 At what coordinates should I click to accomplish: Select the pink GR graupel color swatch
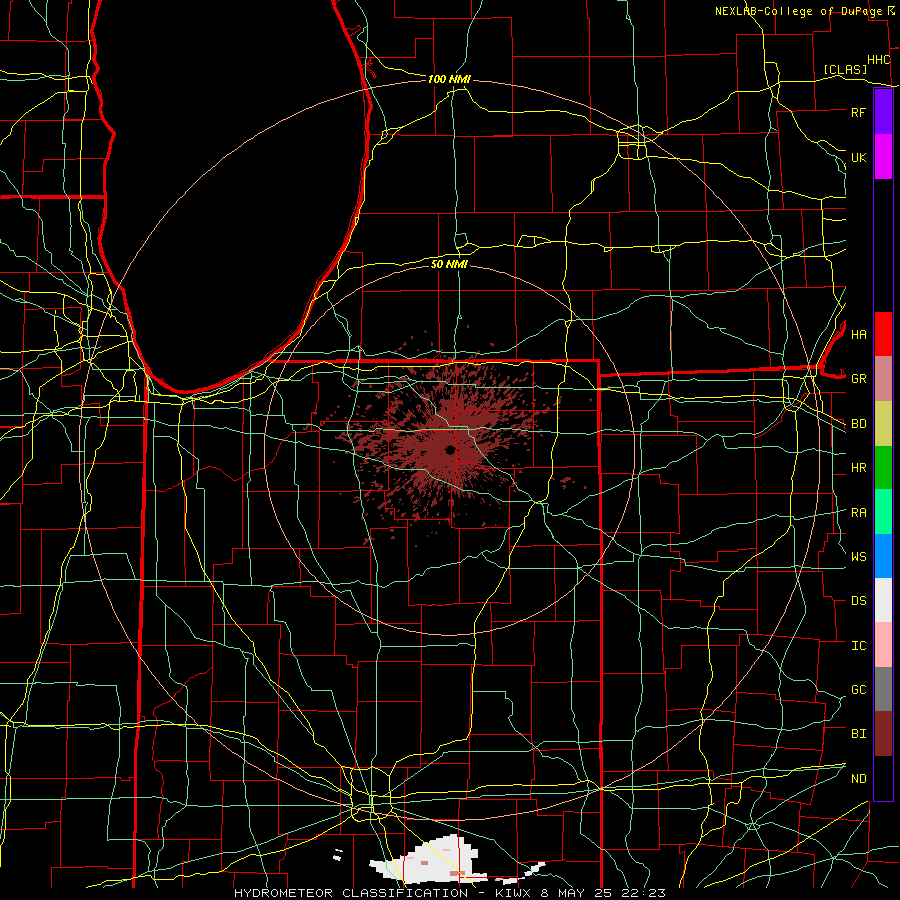(883, 378)
